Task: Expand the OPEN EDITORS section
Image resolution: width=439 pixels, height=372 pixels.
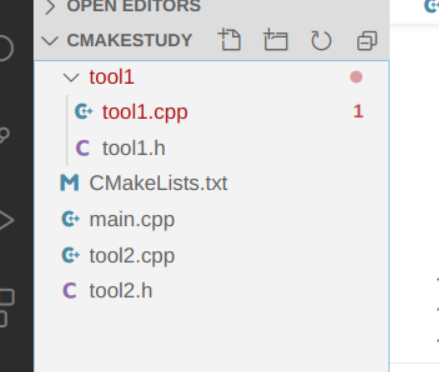Action: click(x=50, y=7)
